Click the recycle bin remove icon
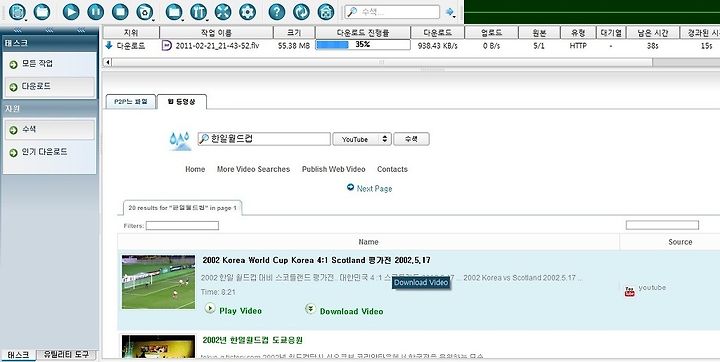This screenshot has width=720, height=362. [x=145, y=11]
